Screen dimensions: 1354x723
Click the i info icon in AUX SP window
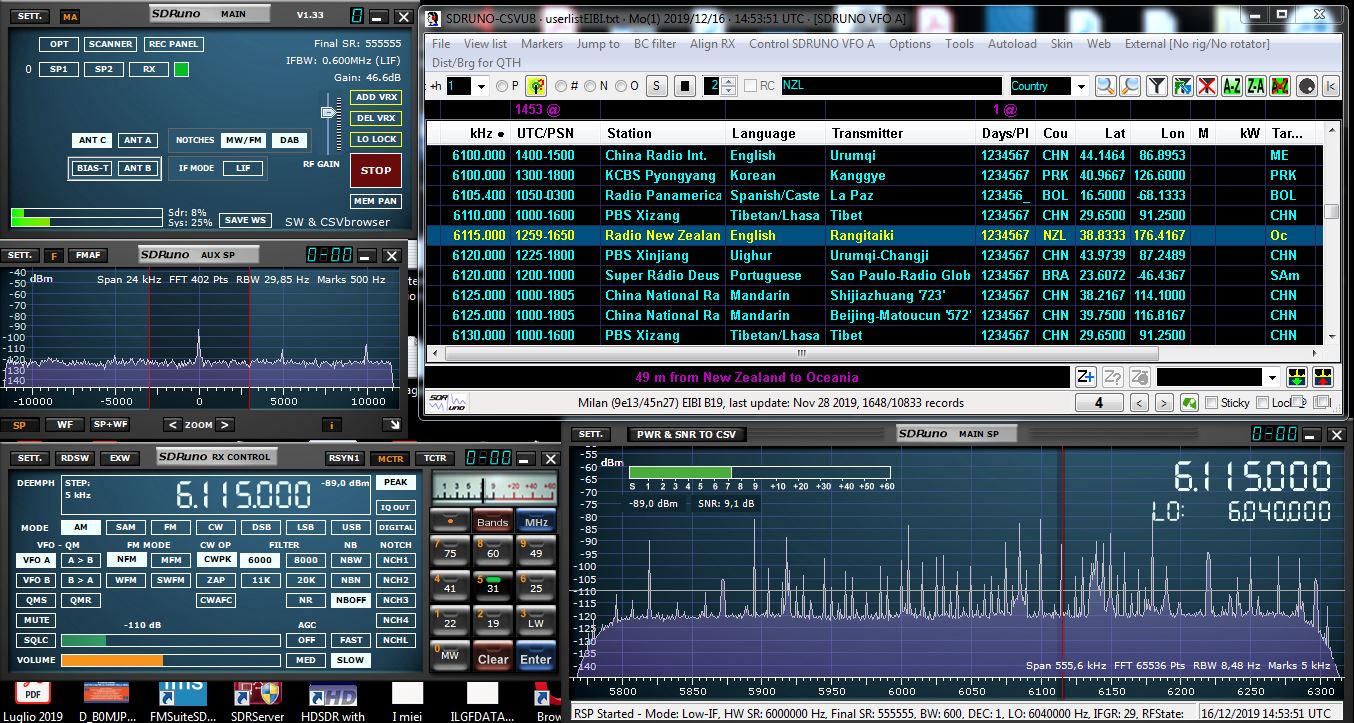tap(332, 425)
